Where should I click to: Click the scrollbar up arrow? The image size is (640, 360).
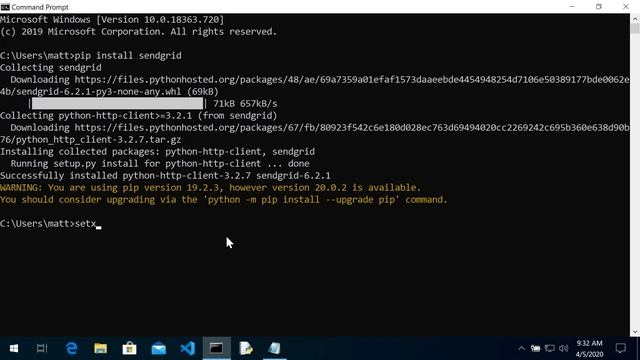pos(635,19)
